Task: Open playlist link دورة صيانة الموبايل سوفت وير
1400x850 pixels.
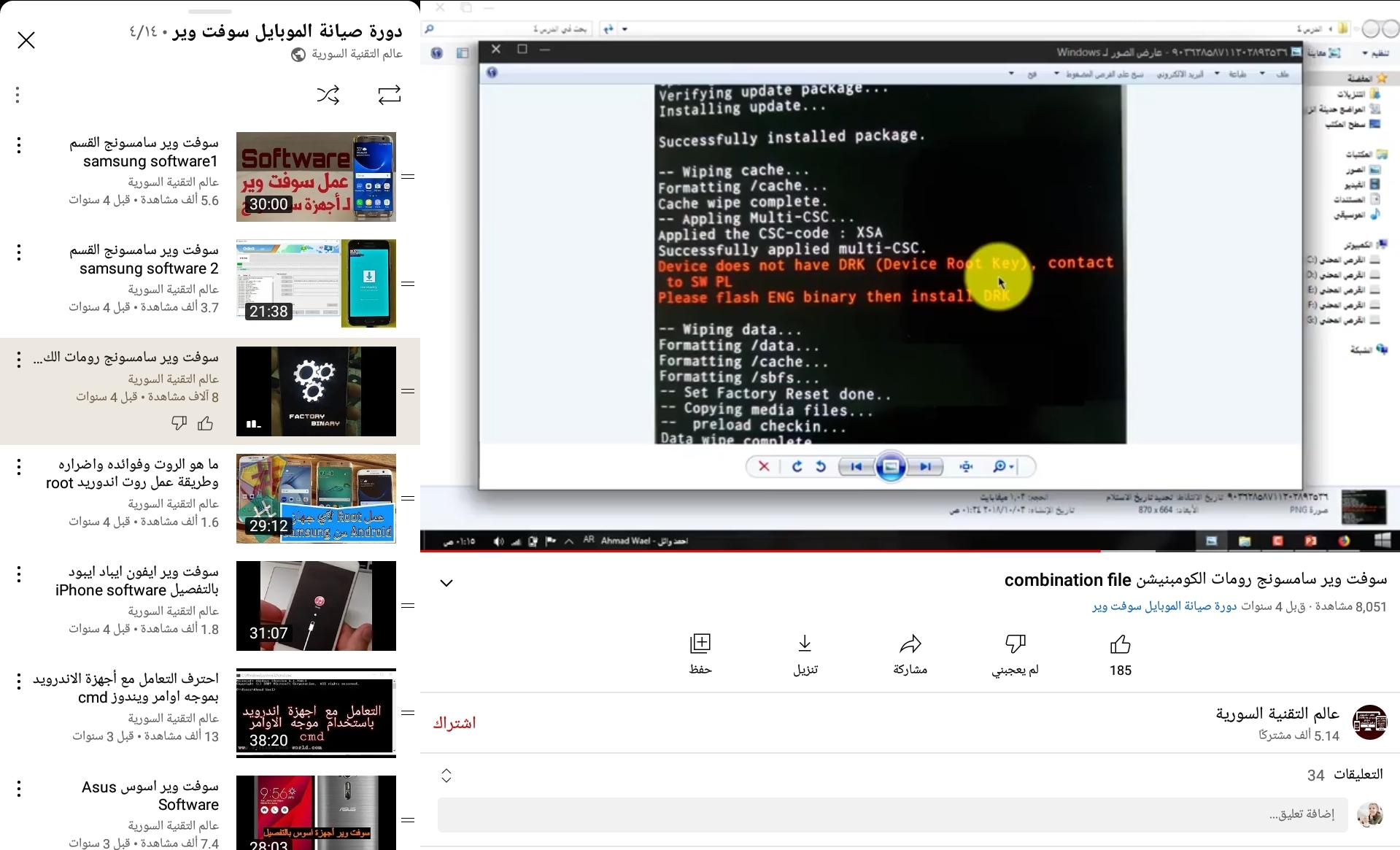Action: pyautogui.click(x=1164, y=606)
